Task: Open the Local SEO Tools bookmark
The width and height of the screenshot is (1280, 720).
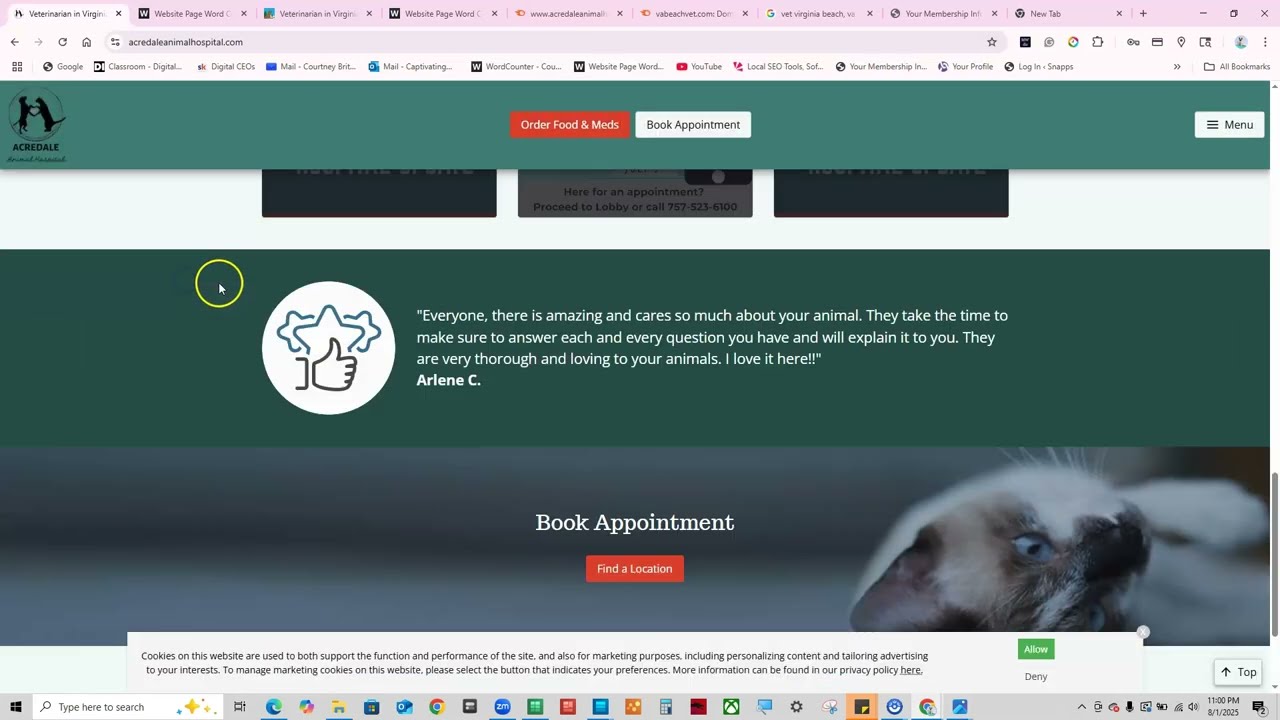Action: pos(778,67)
